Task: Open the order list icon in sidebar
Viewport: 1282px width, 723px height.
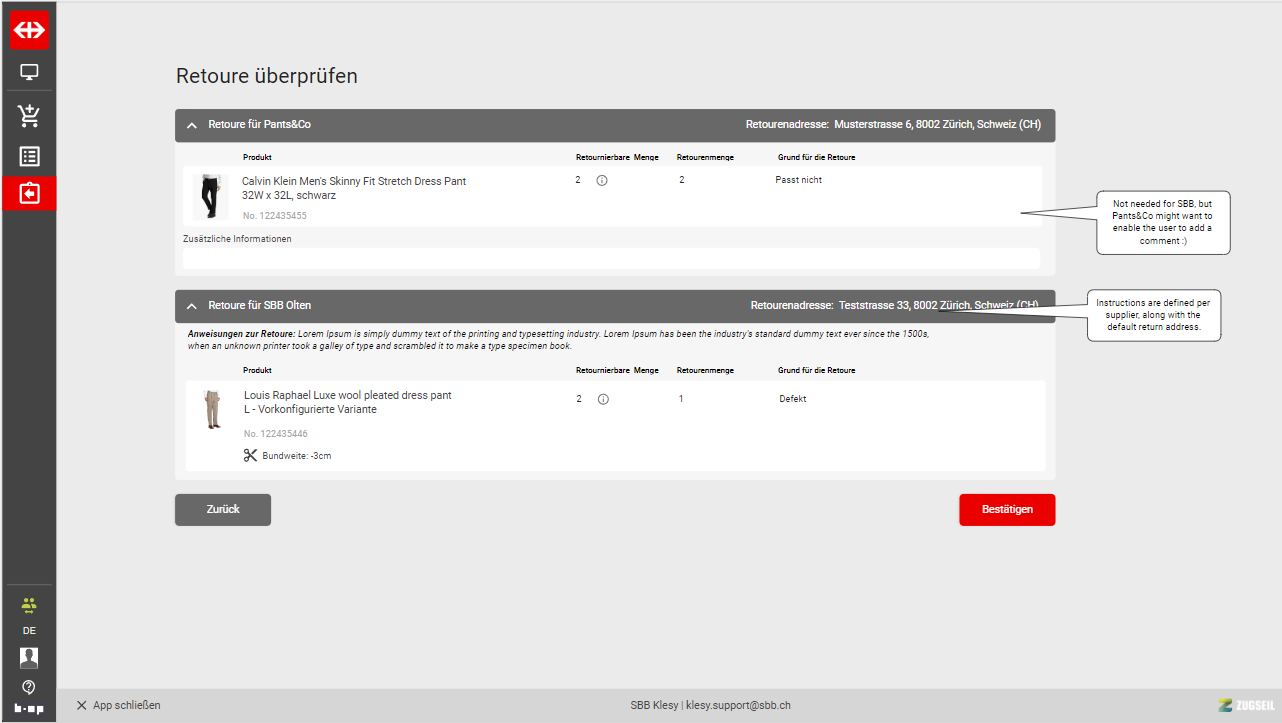Action: click(29, 156)
